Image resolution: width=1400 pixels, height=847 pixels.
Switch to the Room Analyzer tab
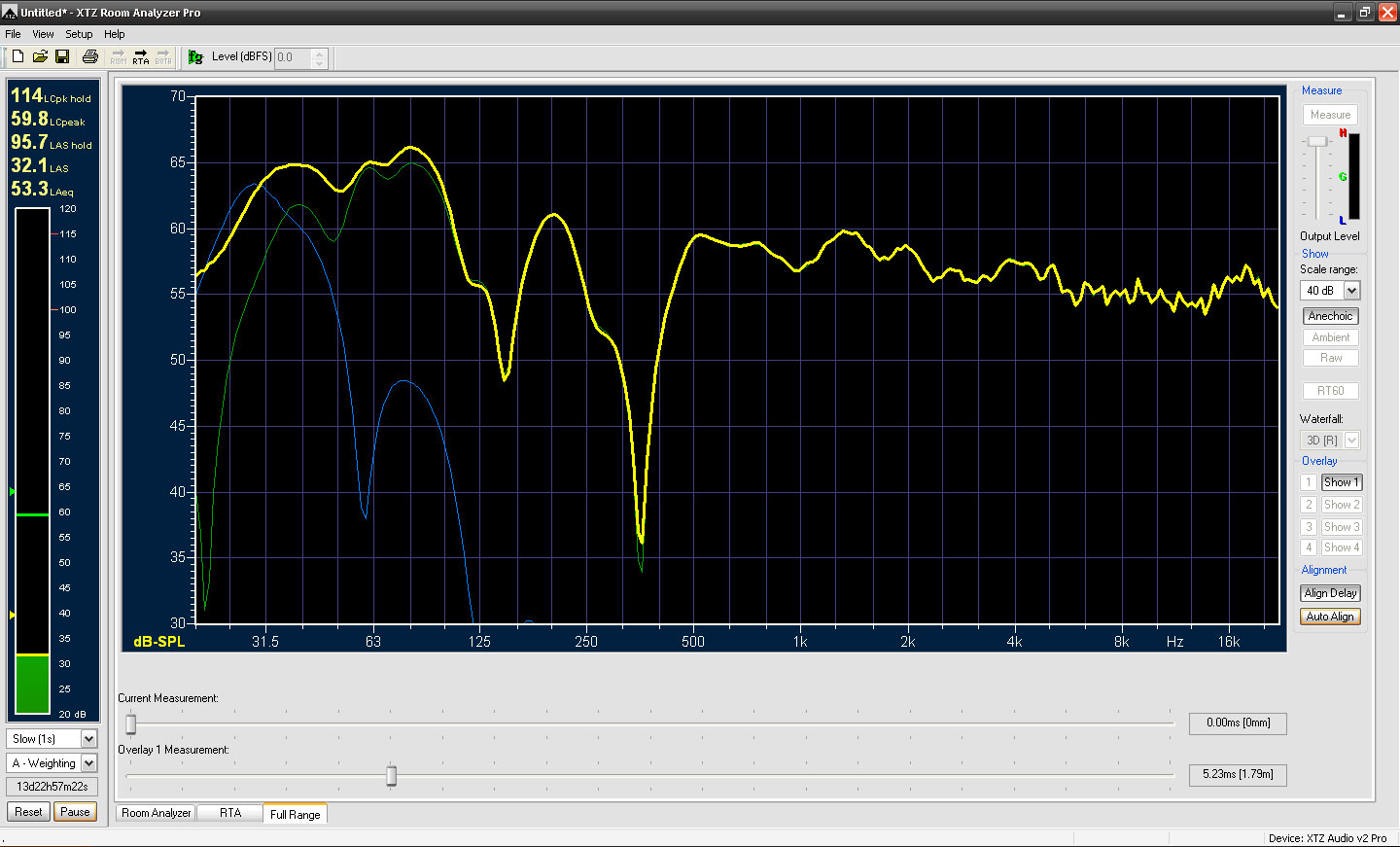pyautogui.click(x=156, y=813)
